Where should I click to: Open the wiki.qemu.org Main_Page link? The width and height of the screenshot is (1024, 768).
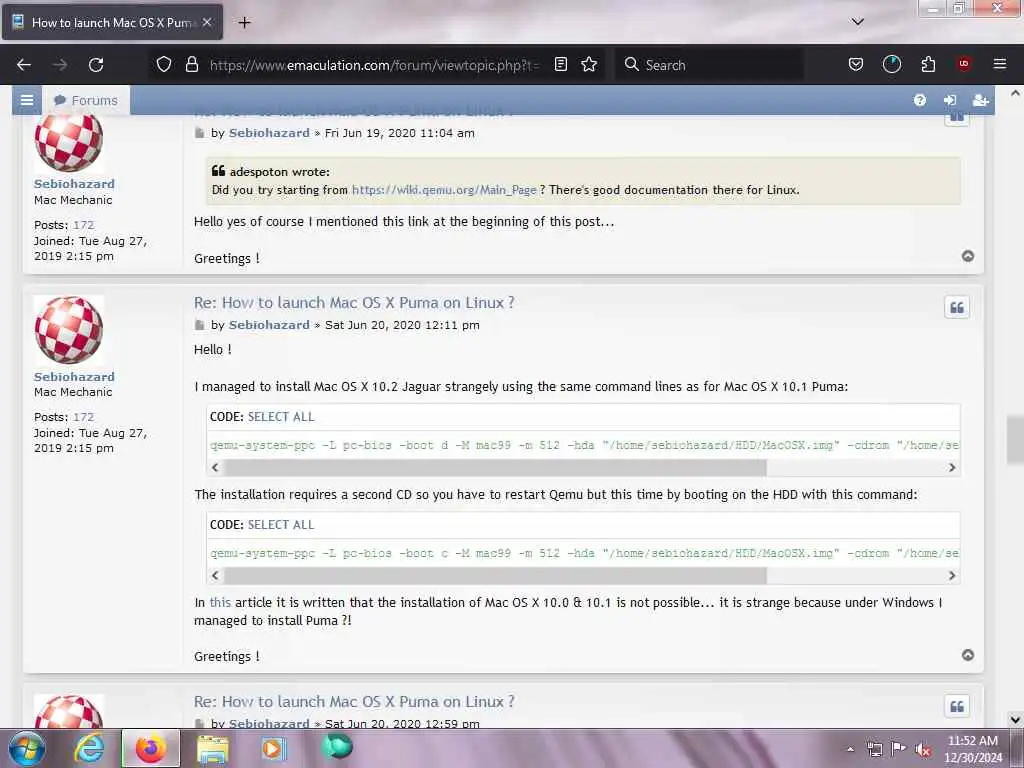click(444, 190)
